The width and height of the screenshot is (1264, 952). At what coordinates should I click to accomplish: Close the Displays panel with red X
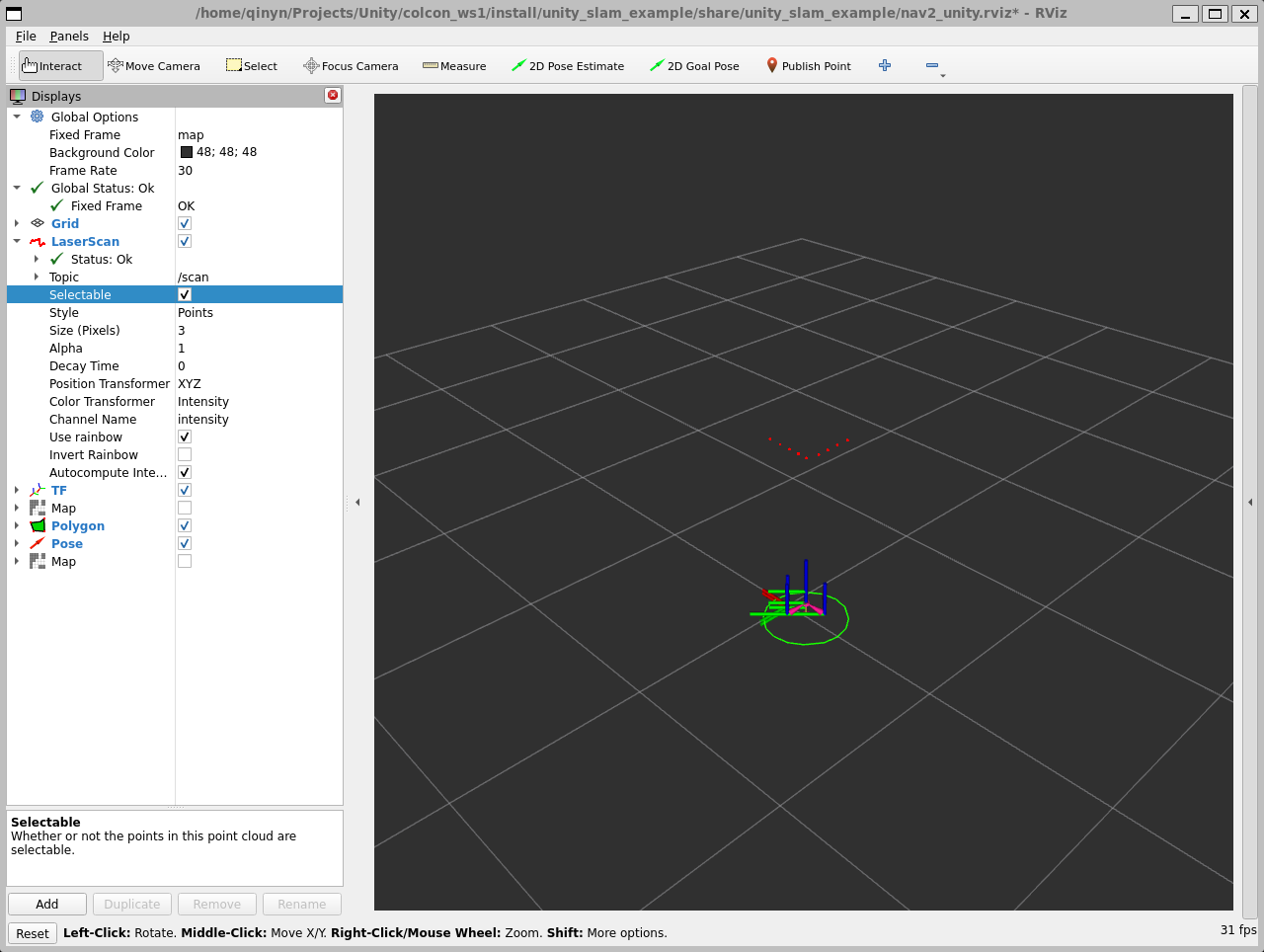(333, 96)
